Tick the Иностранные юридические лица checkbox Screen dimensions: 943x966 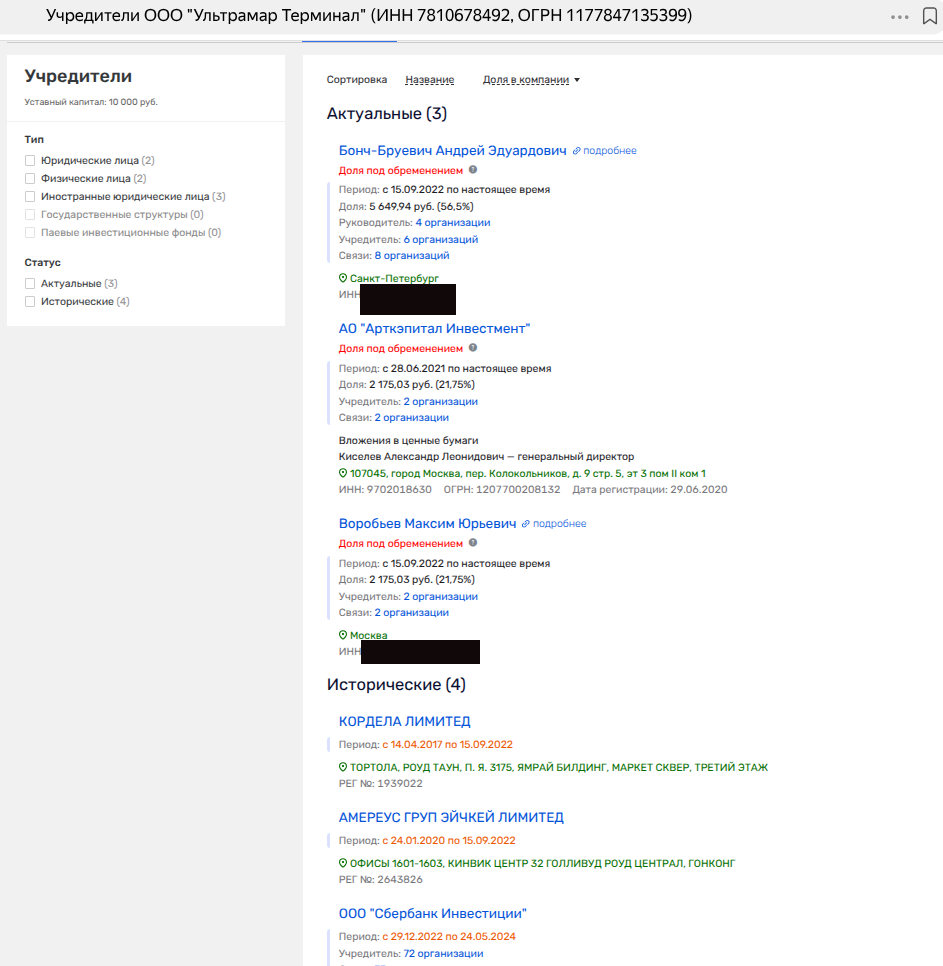(30, 197)
